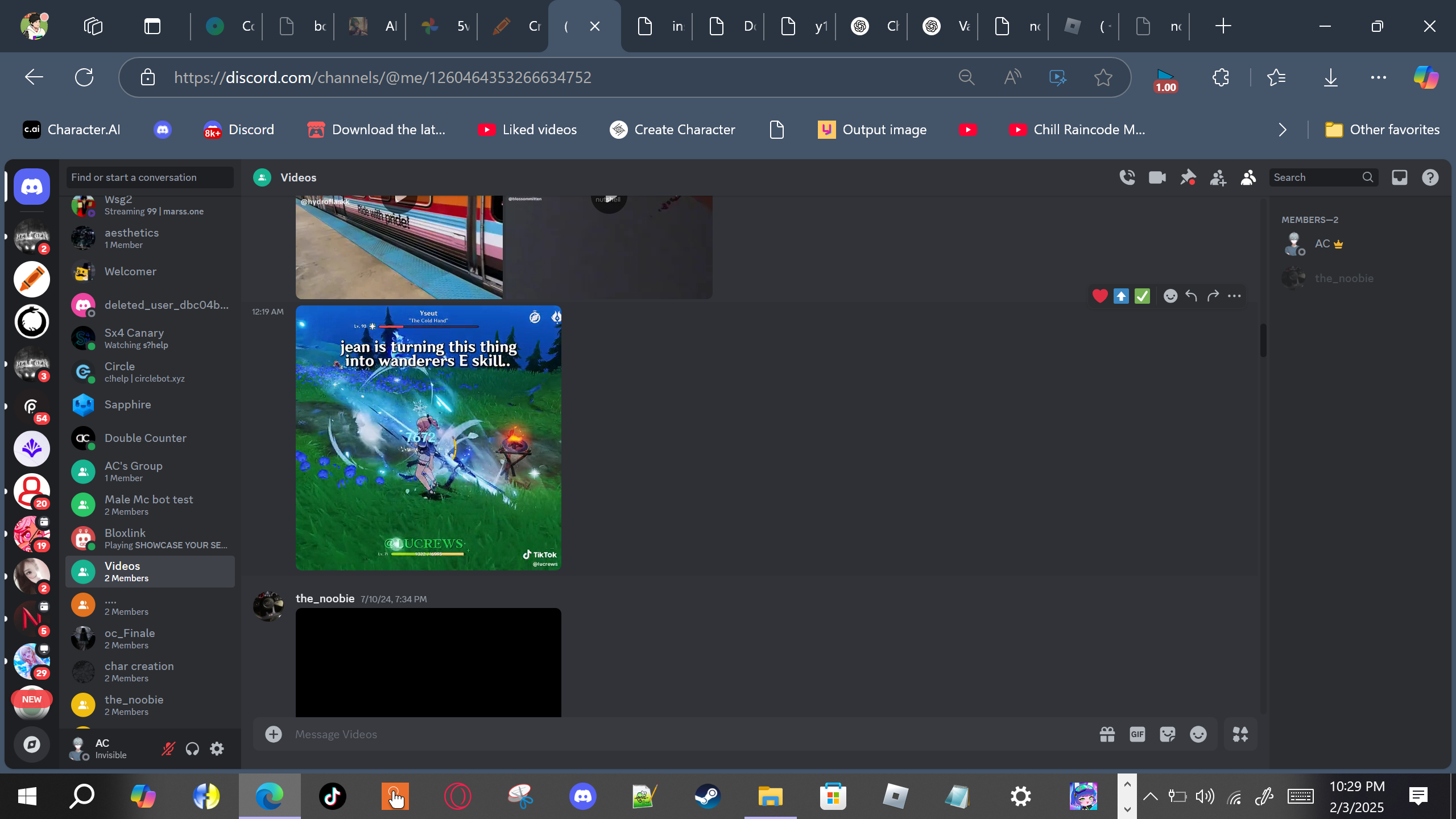The width and height of the screenshot is (1456, 819).
Task: Open the Genshin TikTok video thumbnail
Action: coord(428,438)
